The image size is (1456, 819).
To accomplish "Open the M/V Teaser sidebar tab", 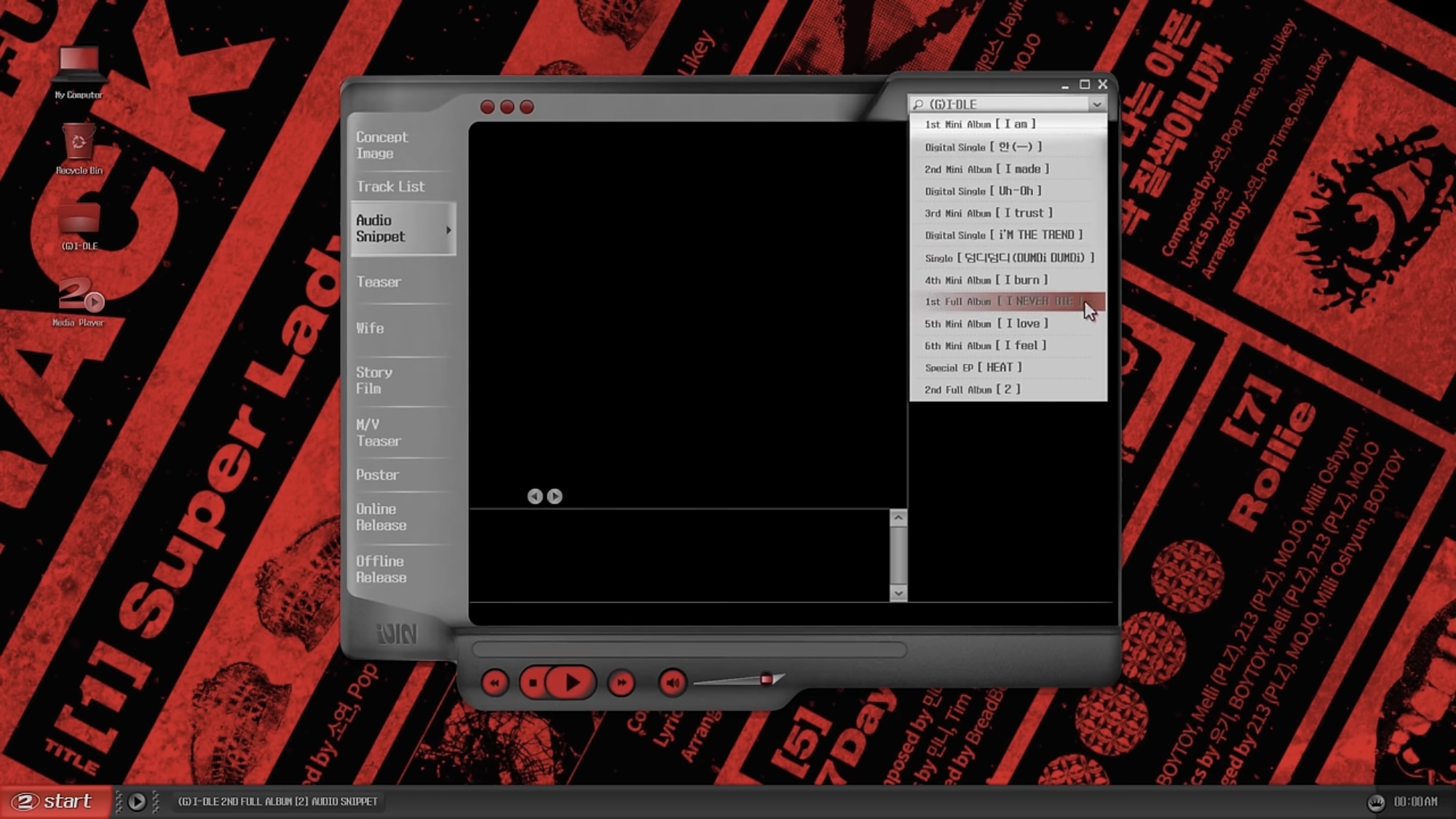I will [403, 432].
